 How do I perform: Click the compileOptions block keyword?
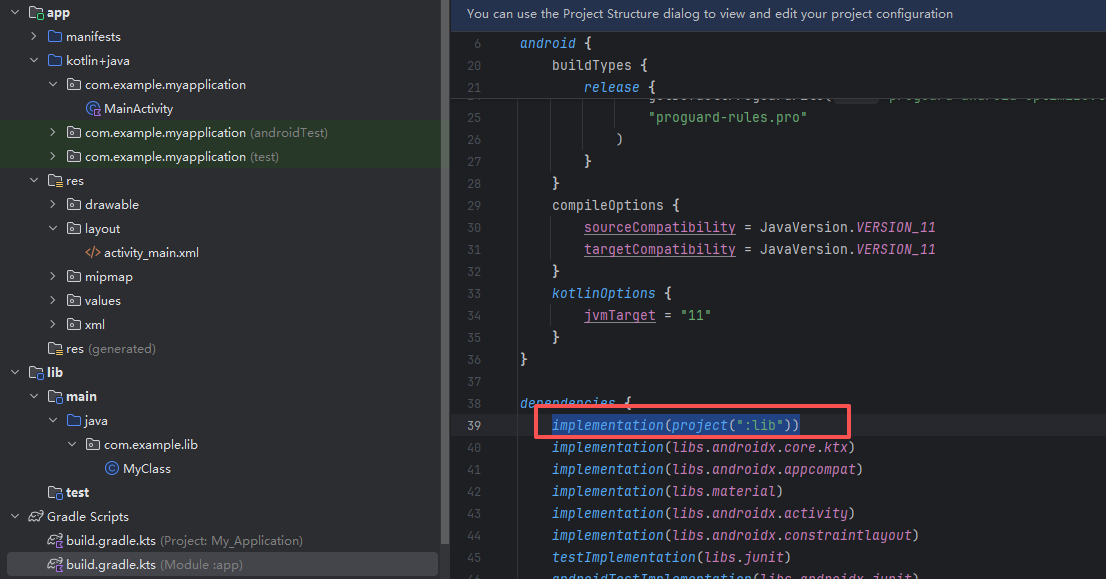pos(607,205)
